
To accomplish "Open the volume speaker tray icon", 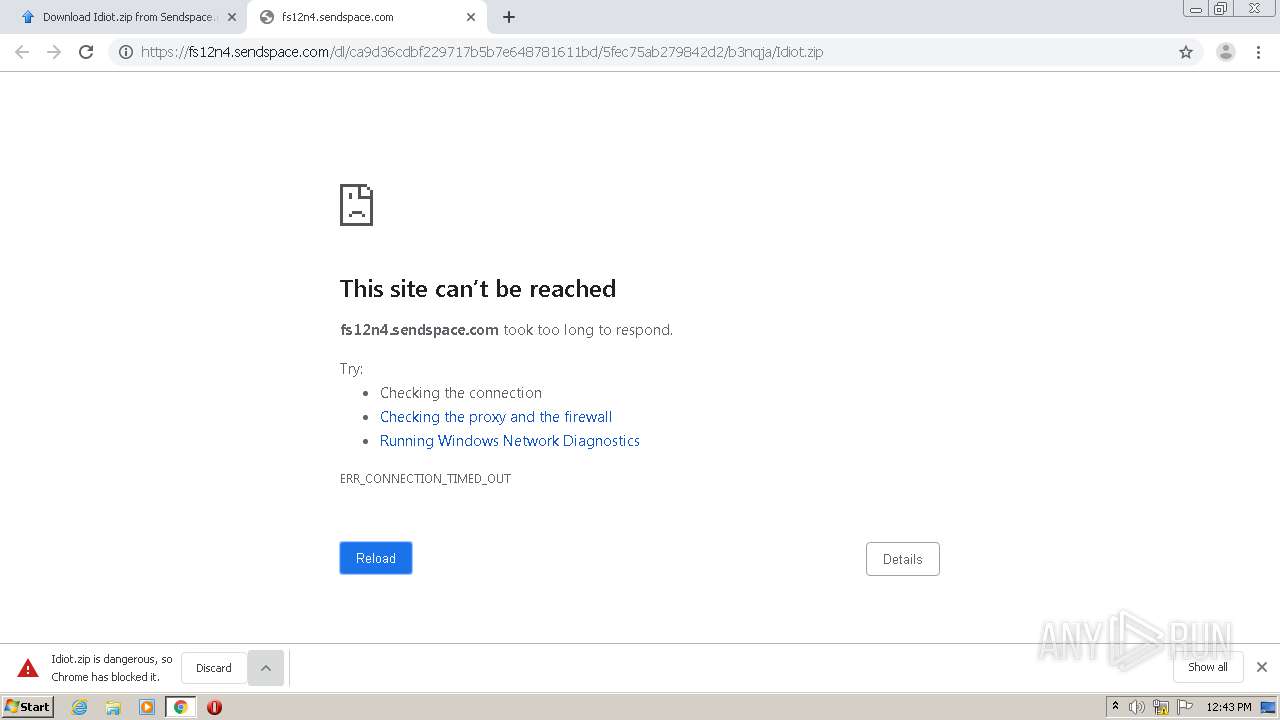I will click(1137, 707).
